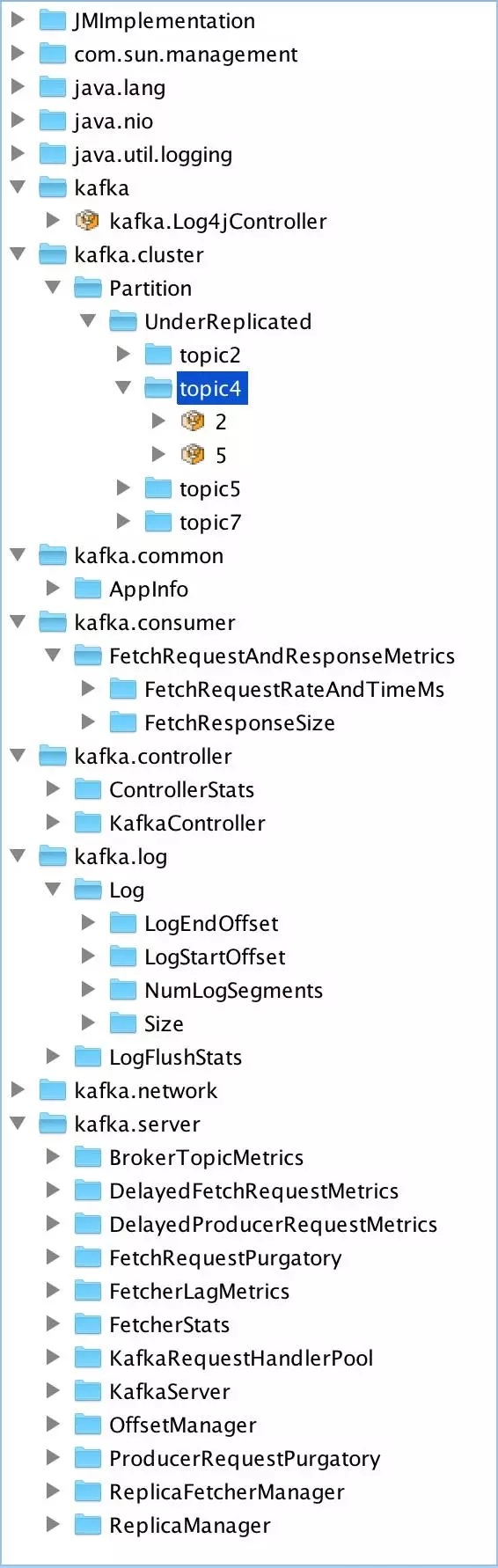Click the JMImplementation folder icon

(x=53, y=20)
